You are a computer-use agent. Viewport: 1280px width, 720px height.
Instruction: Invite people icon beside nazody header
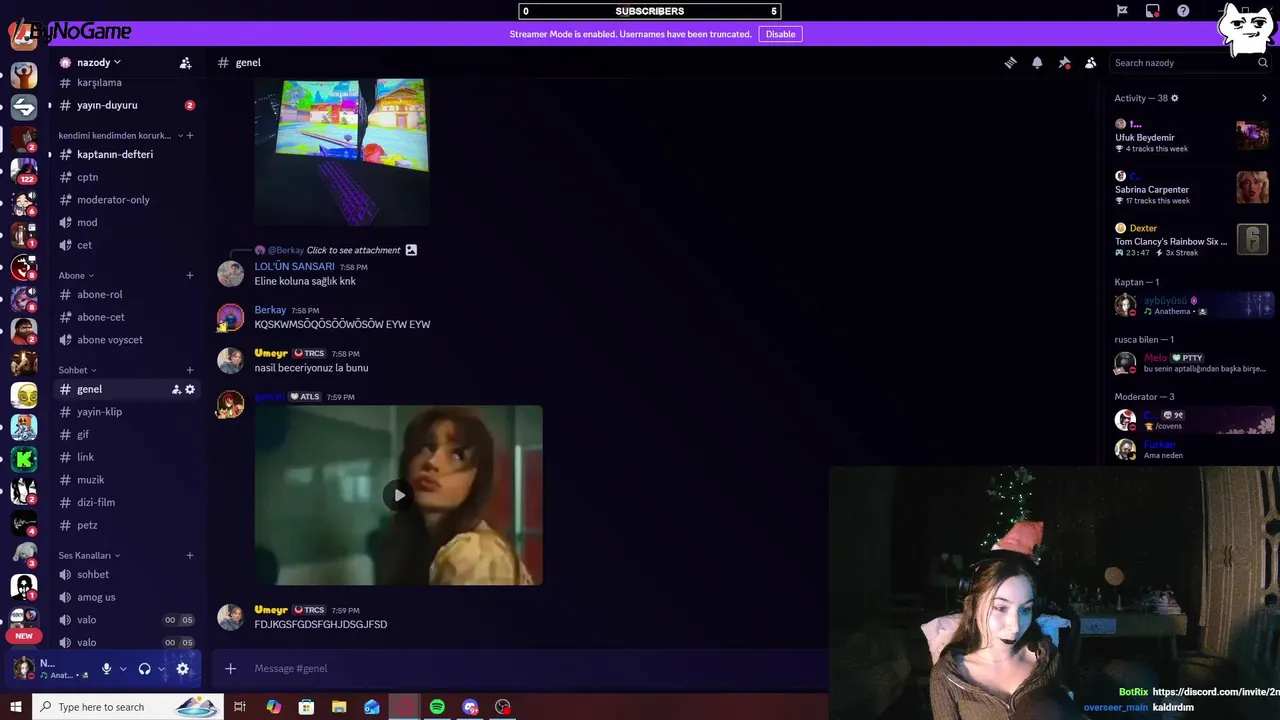pyautogui.click(x=185, y=62)
